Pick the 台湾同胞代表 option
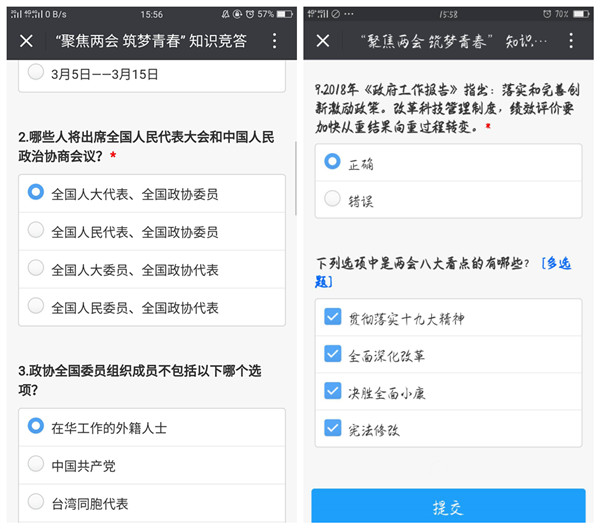The width and height of the screenshot is (600, 529). point(36,502)
